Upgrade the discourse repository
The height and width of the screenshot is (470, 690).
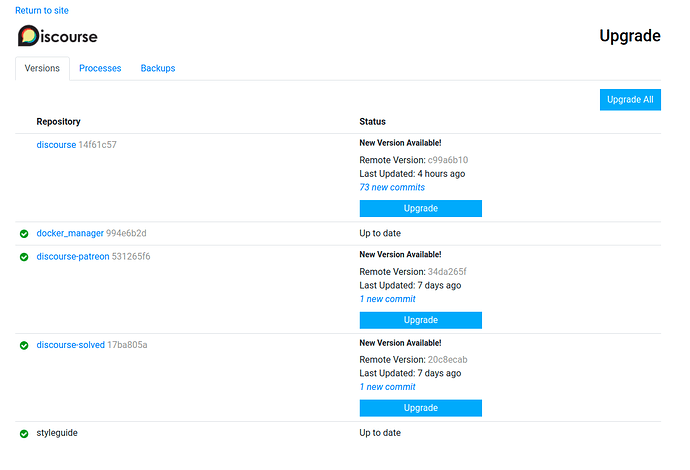tap(421, 209)
